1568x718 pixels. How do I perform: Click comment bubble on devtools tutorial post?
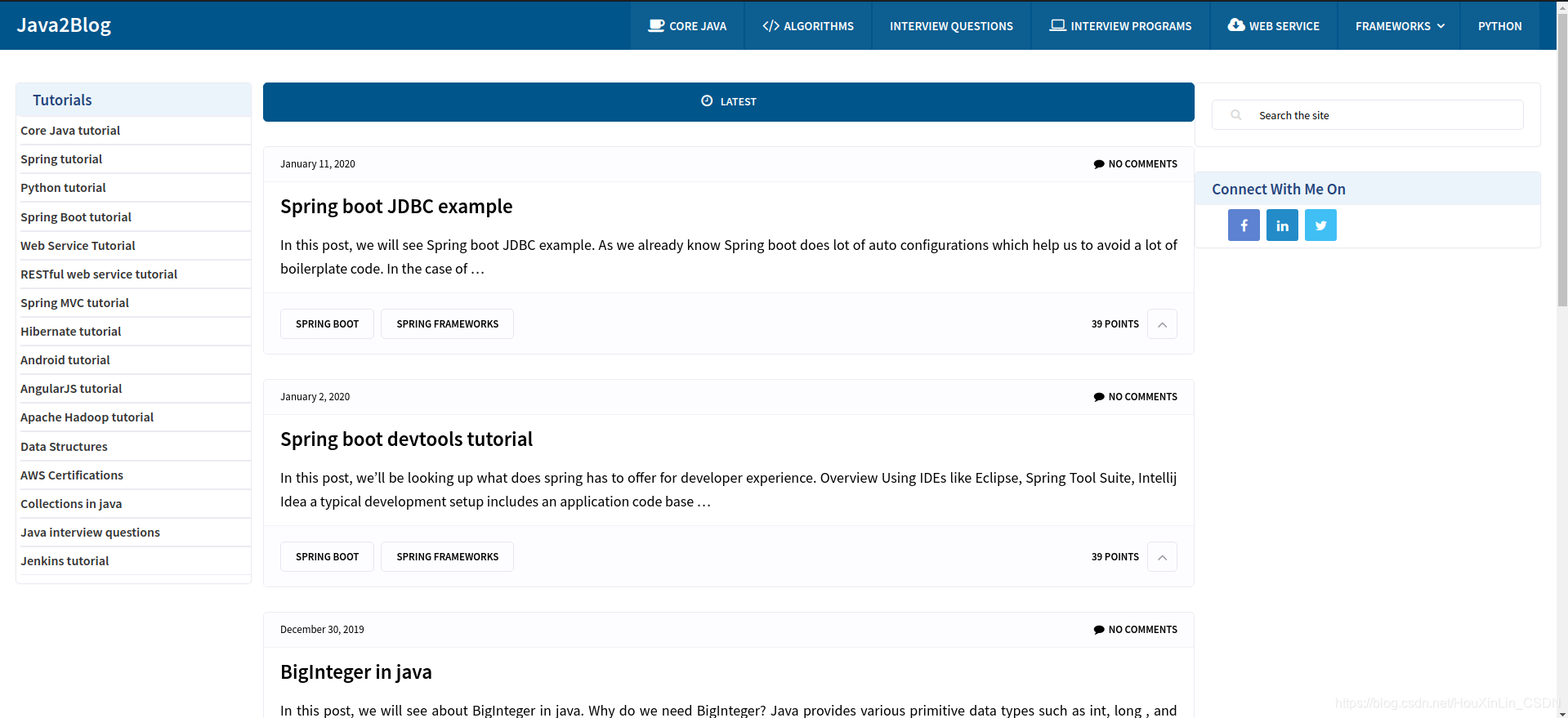coord(1099,397)
